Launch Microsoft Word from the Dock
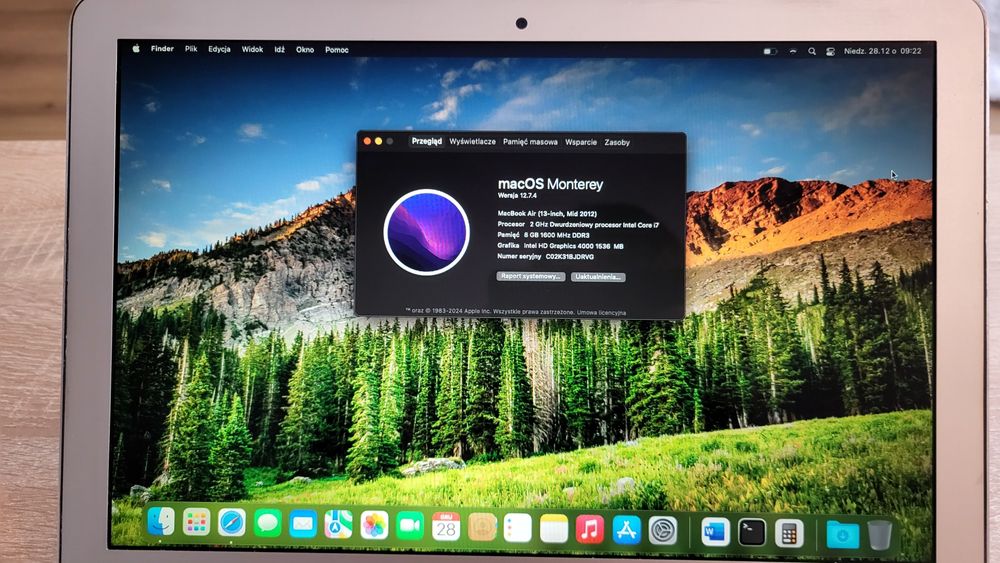 tap(715, 532)
